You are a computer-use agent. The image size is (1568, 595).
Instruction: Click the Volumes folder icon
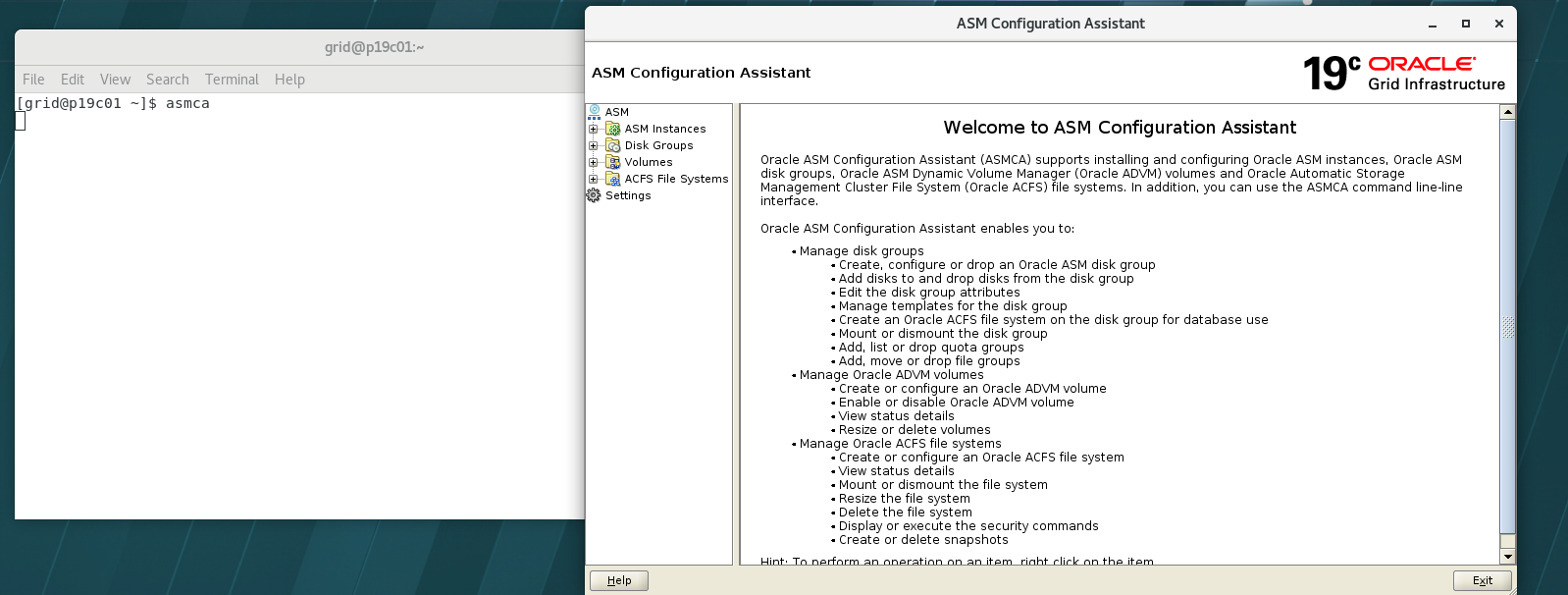pos(613,162)
